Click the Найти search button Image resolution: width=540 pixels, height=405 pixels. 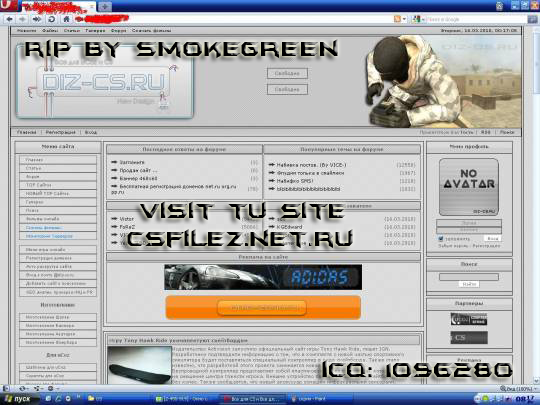[469, 284]
